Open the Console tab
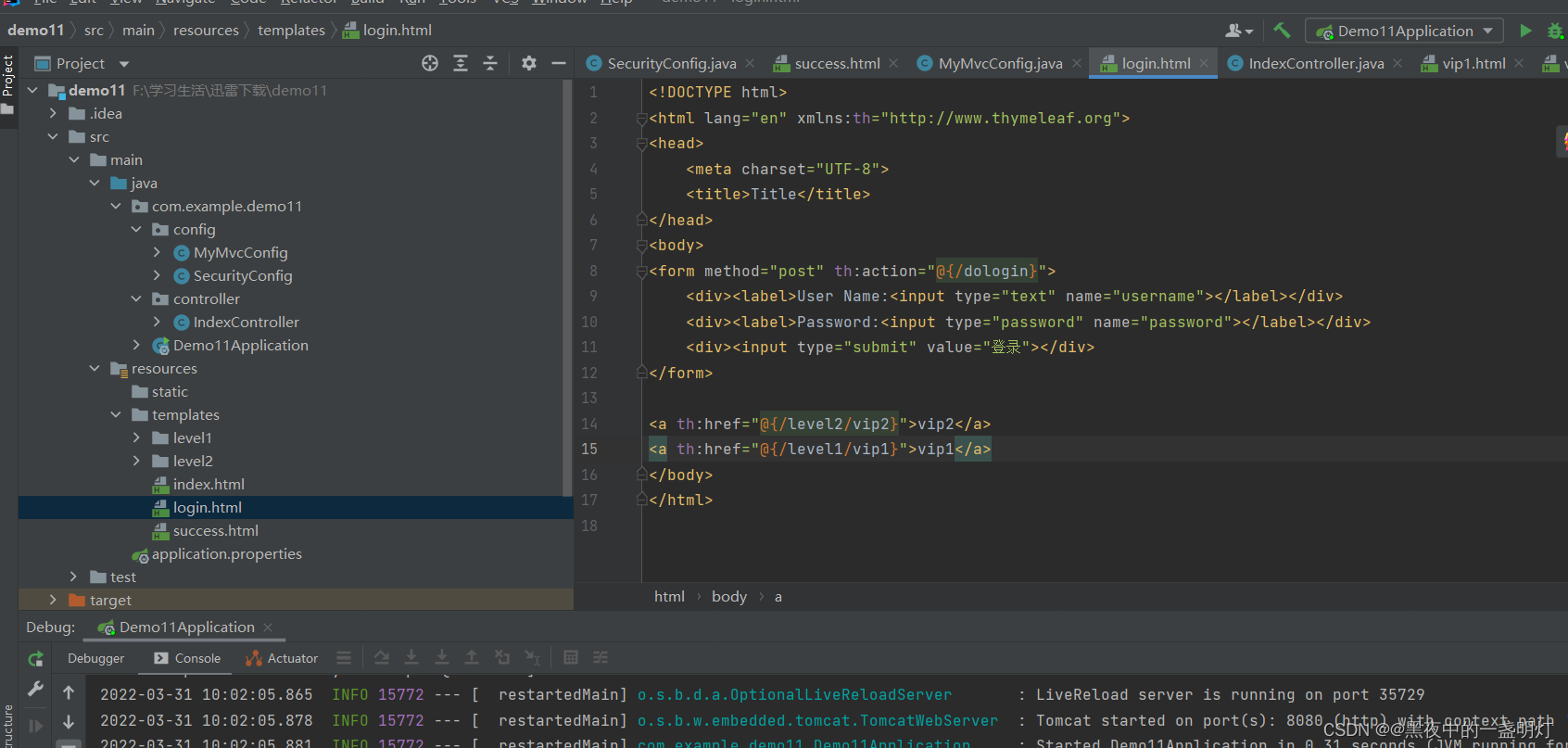This screenshot has height=748, width=1568. click(x=187, y=658)
